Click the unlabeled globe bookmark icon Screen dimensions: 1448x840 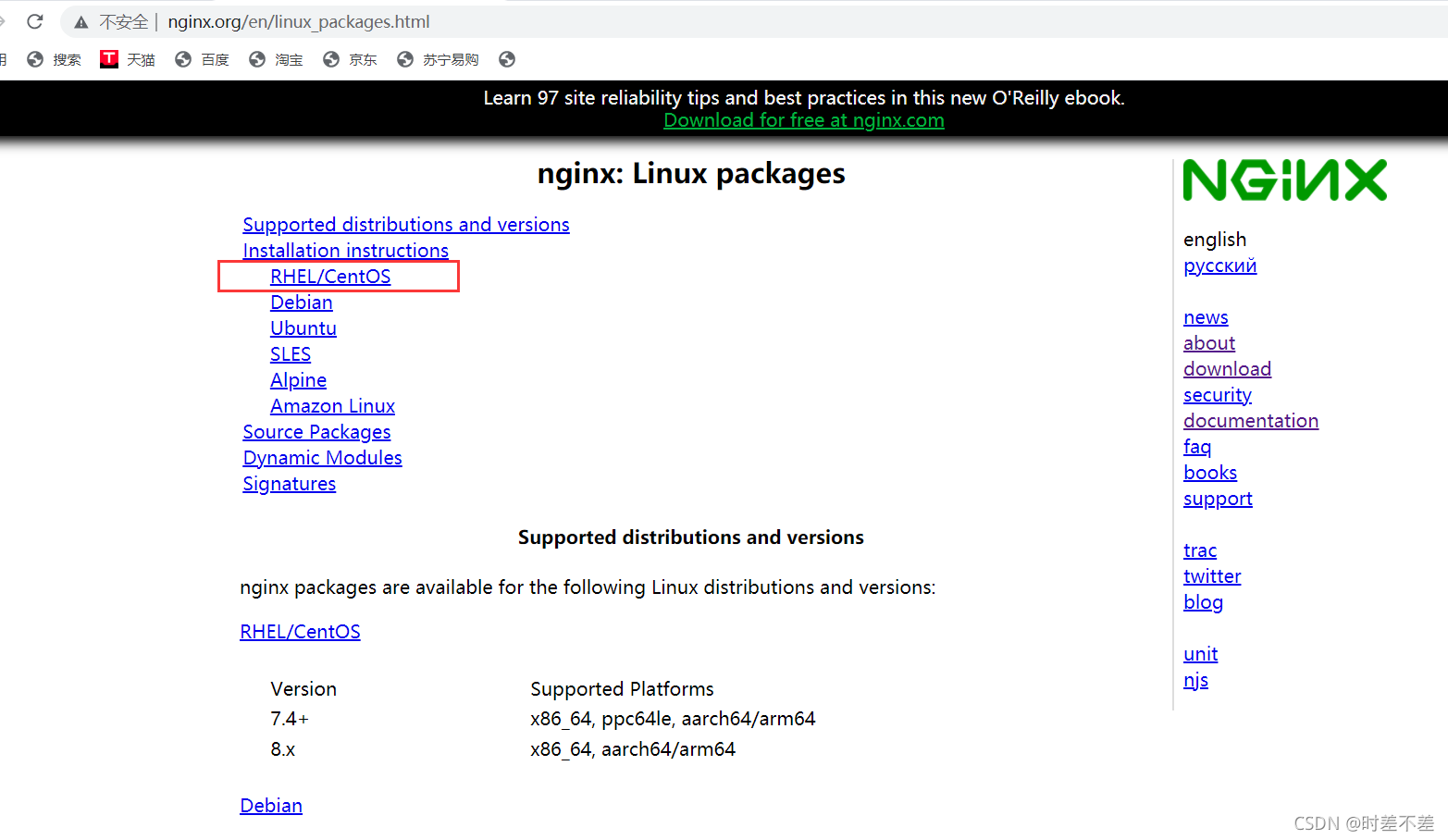[507, 59]
